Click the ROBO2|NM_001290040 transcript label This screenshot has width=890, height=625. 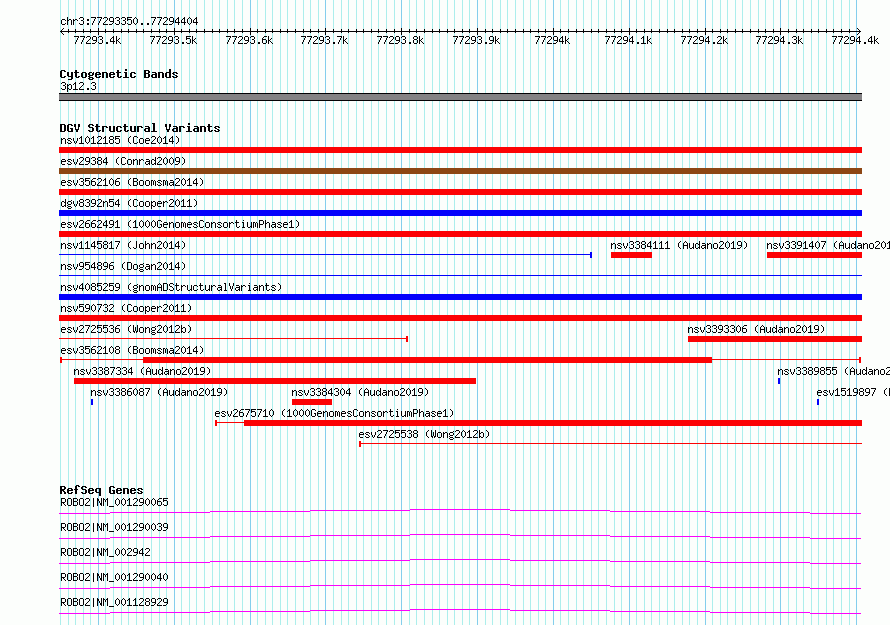click(x=114, y=577)
